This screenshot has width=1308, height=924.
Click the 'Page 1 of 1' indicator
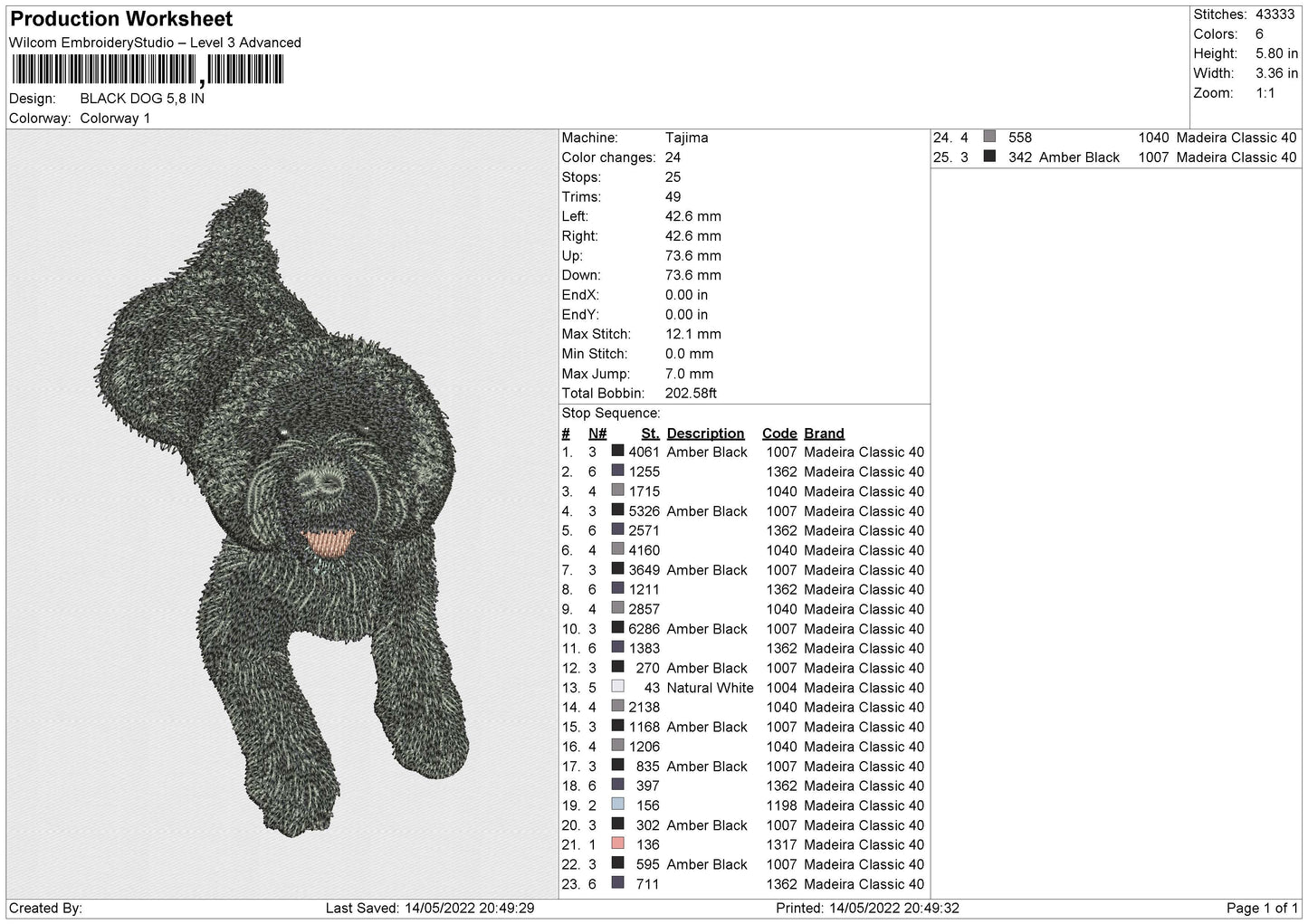pyautogui.click(x=1262, y=908)
